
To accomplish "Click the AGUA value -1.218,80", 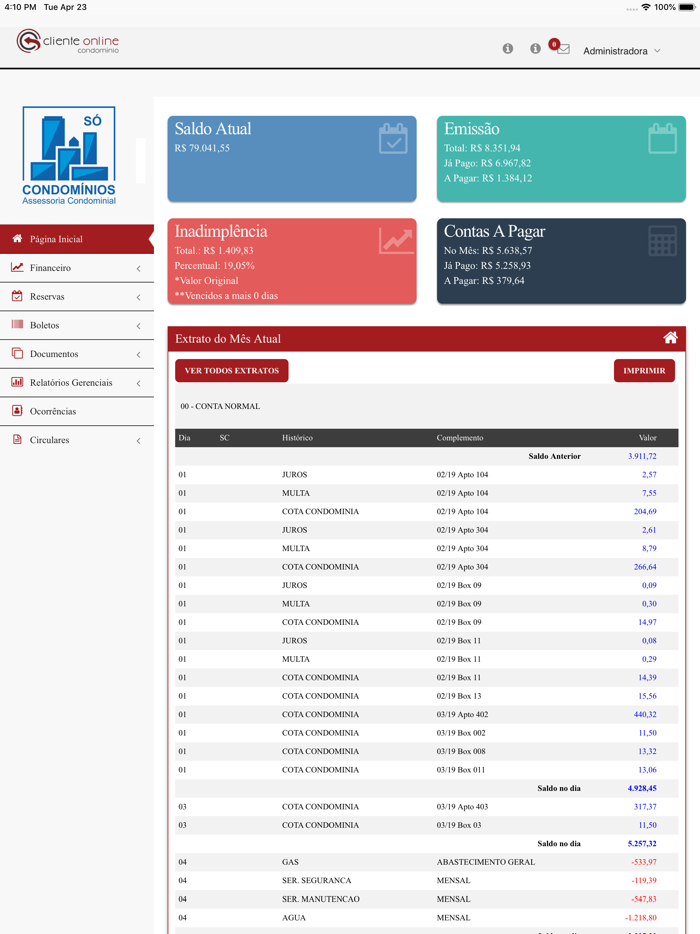I will [x=641, y=917].
